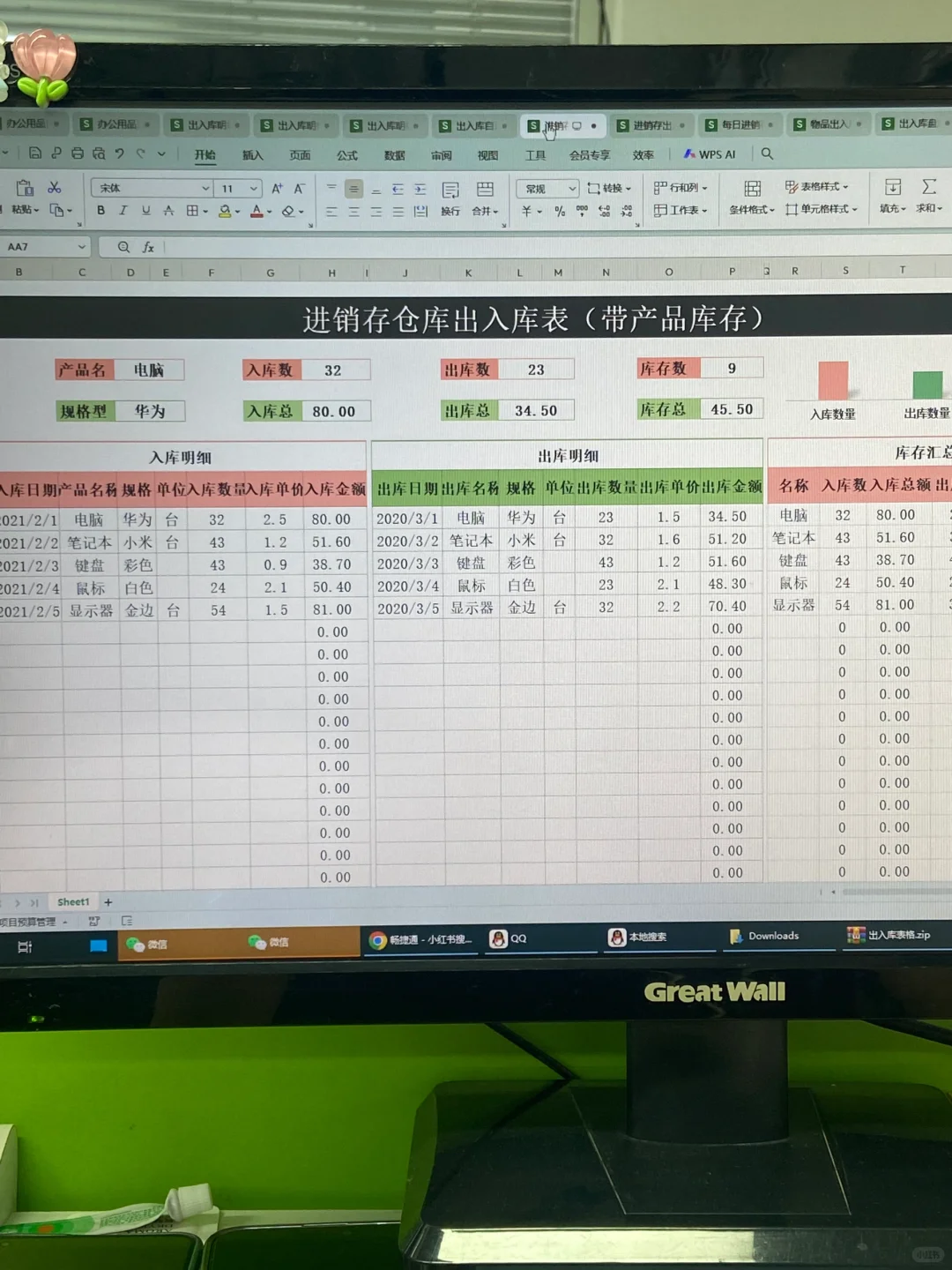Toggle the Align right button
Screen dimensions: 952x1270
click(376, 212)
